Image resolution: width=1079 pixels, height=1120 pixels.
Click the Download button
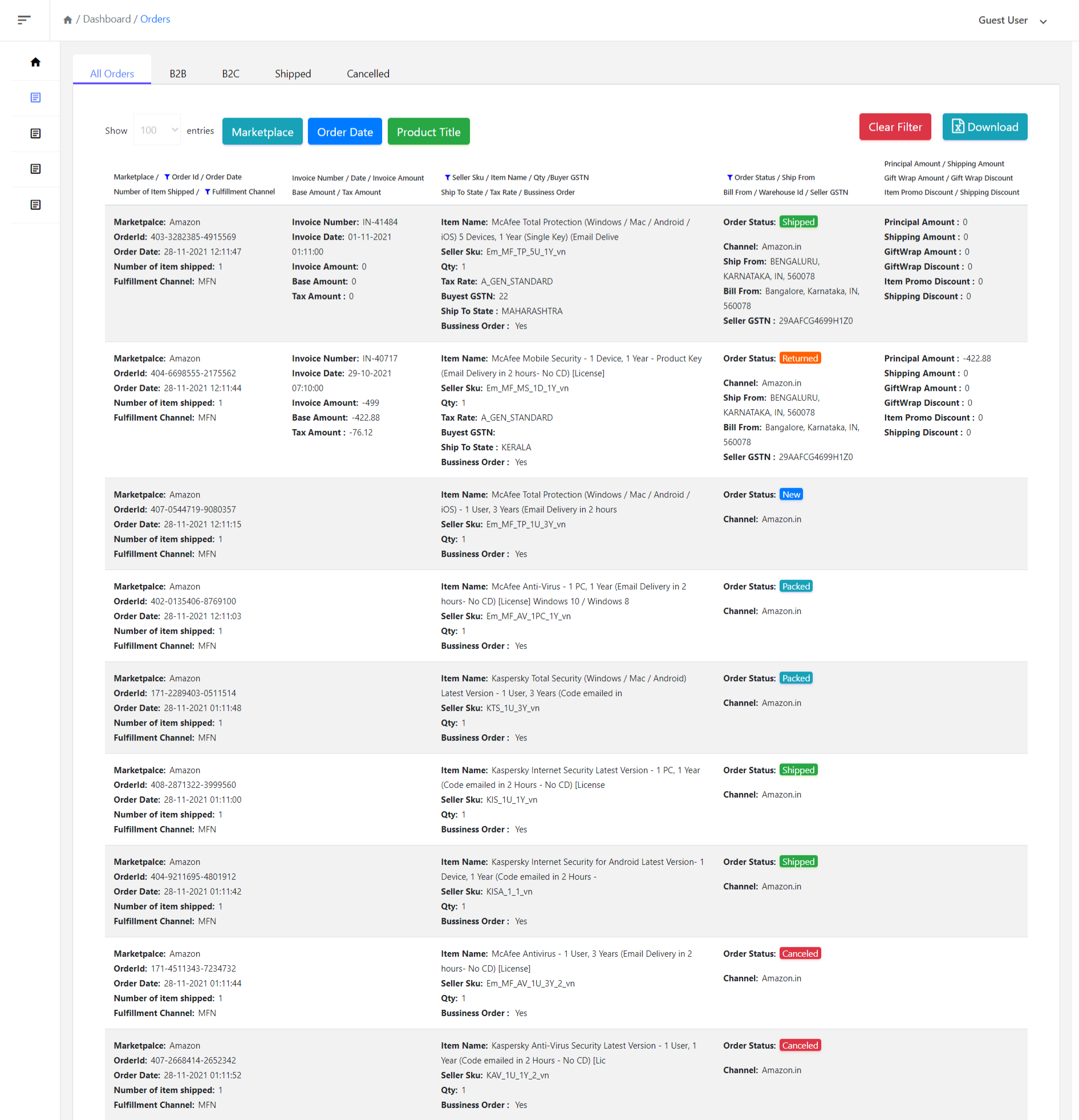[984, 127]
